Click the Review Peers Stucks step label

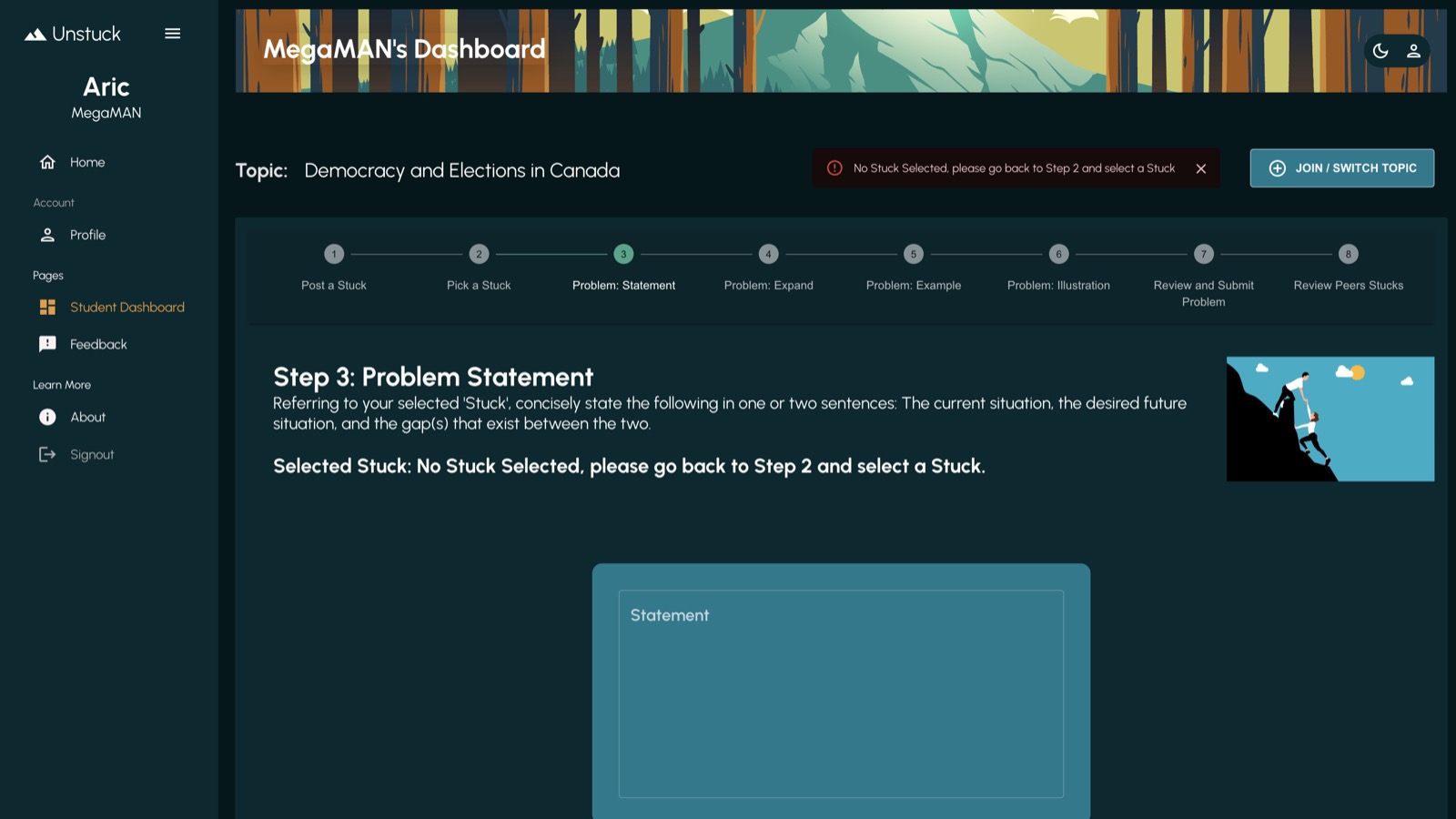pos(1349,286)
